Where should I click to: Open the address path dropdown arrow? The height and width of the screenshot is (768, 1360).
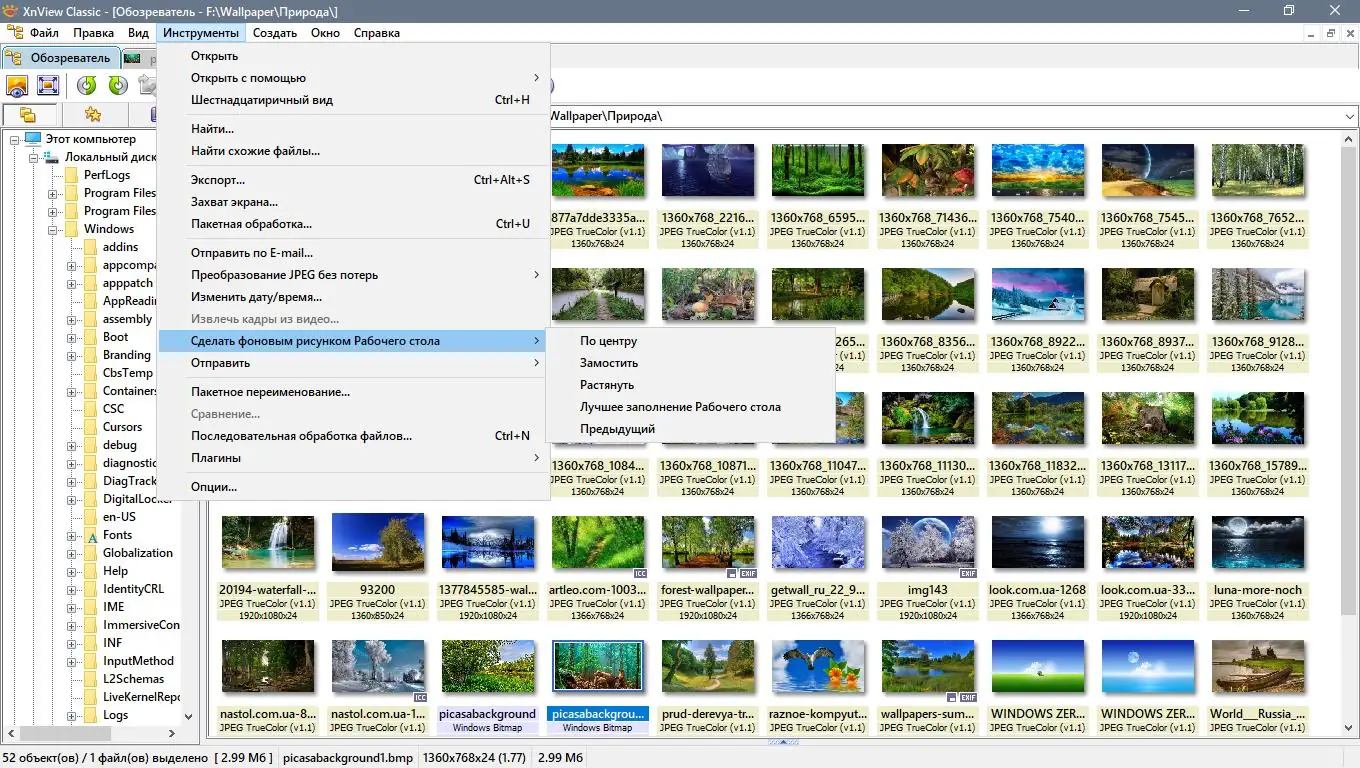click(1348, 117)
